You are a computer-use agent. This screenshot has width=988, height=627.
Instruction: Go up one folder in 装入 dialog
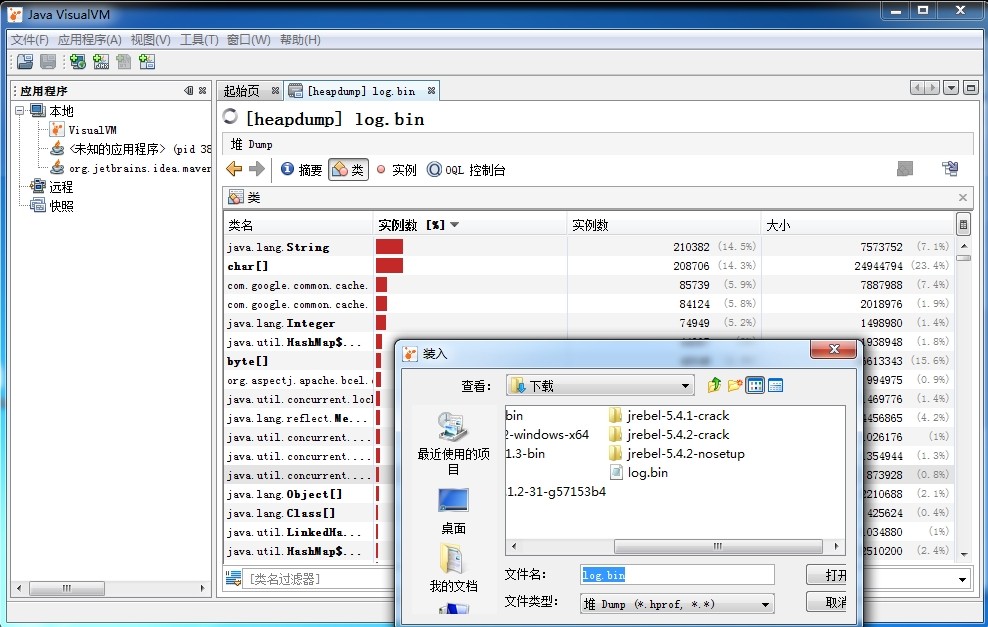pyautogui.click(x=714, y=385)
